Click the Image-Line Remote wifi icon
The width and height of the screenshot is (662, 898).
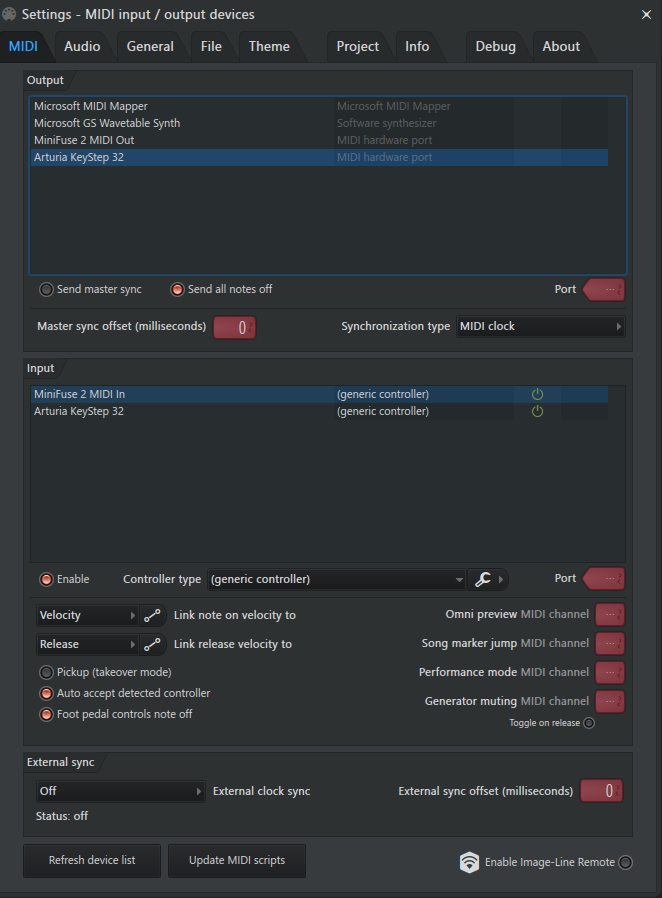(x=469, y=862)
